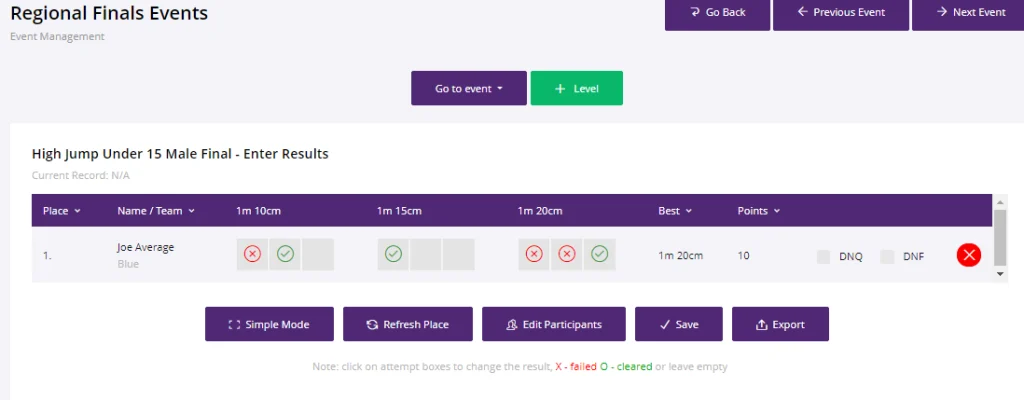The height and width of the screenshot is (400, 1024).
Task: Sort by Place column header
Action: click(61, 211)
